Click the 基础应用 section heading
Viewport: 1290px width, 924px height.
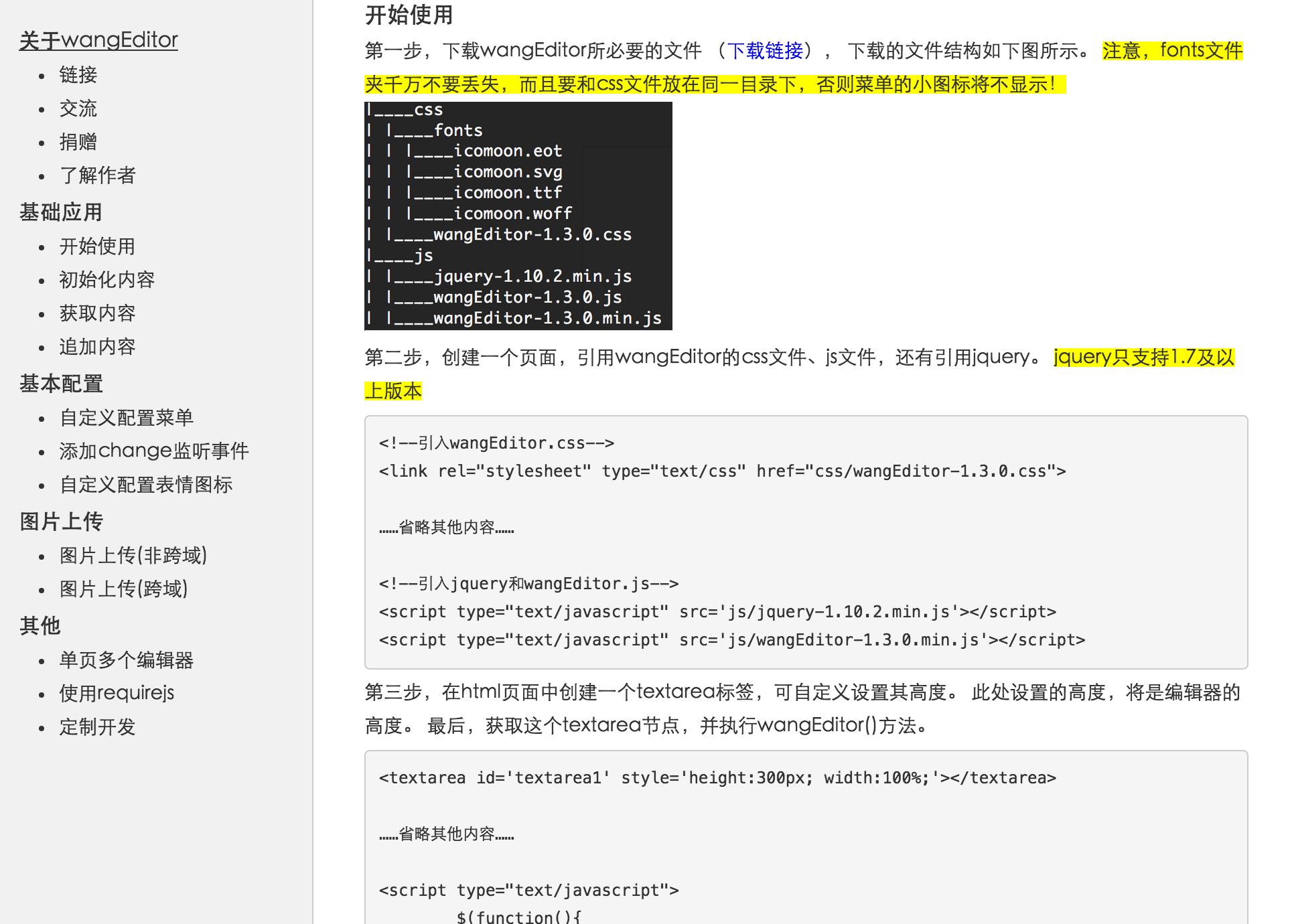click(x=61, y=212)
